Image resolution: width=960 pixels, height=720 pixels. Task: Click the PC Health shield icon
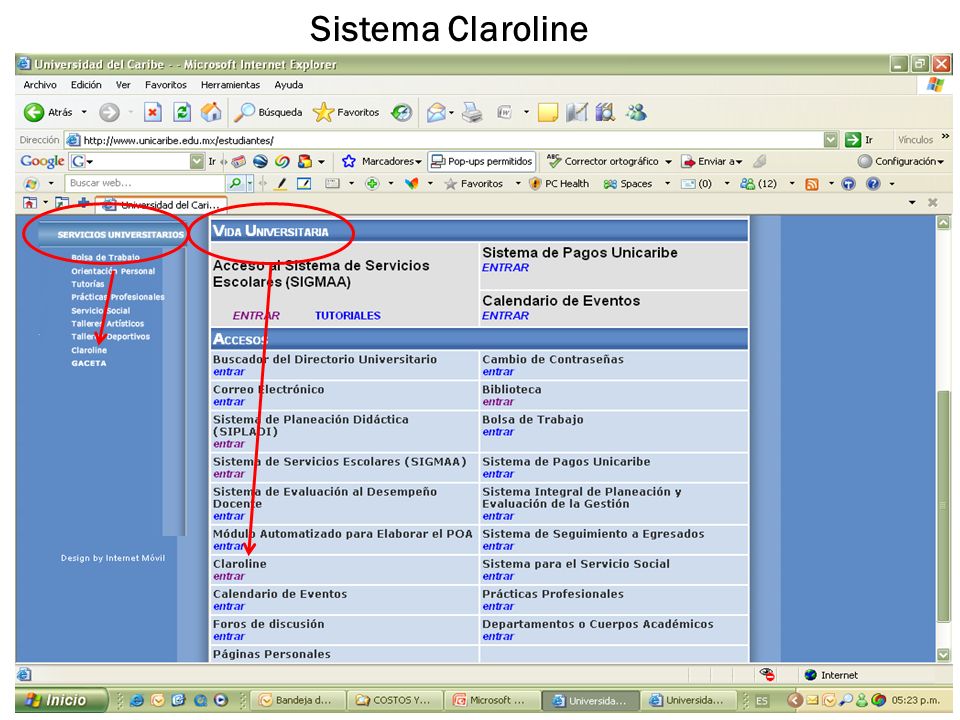(x=559, y=184)
